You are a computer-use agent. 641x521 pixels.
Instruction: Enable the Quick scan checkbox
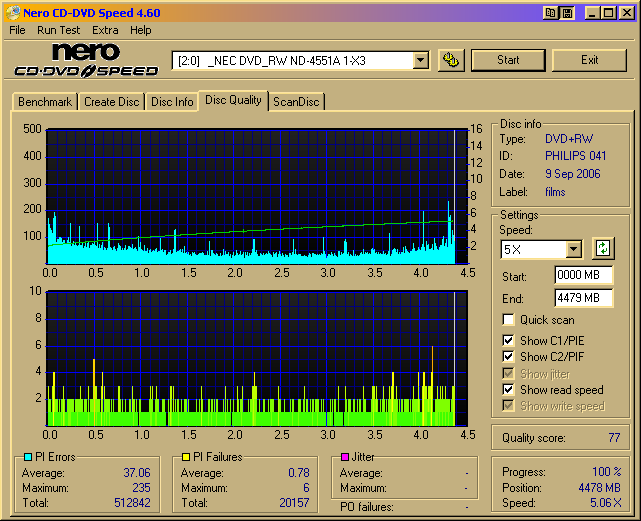coord(509,320)
